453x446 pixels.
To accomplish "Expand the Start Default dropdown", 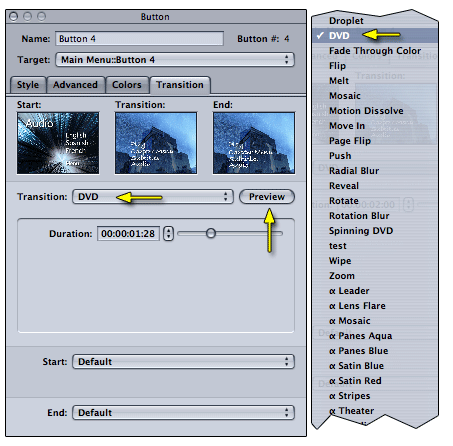I will [183, 362].
